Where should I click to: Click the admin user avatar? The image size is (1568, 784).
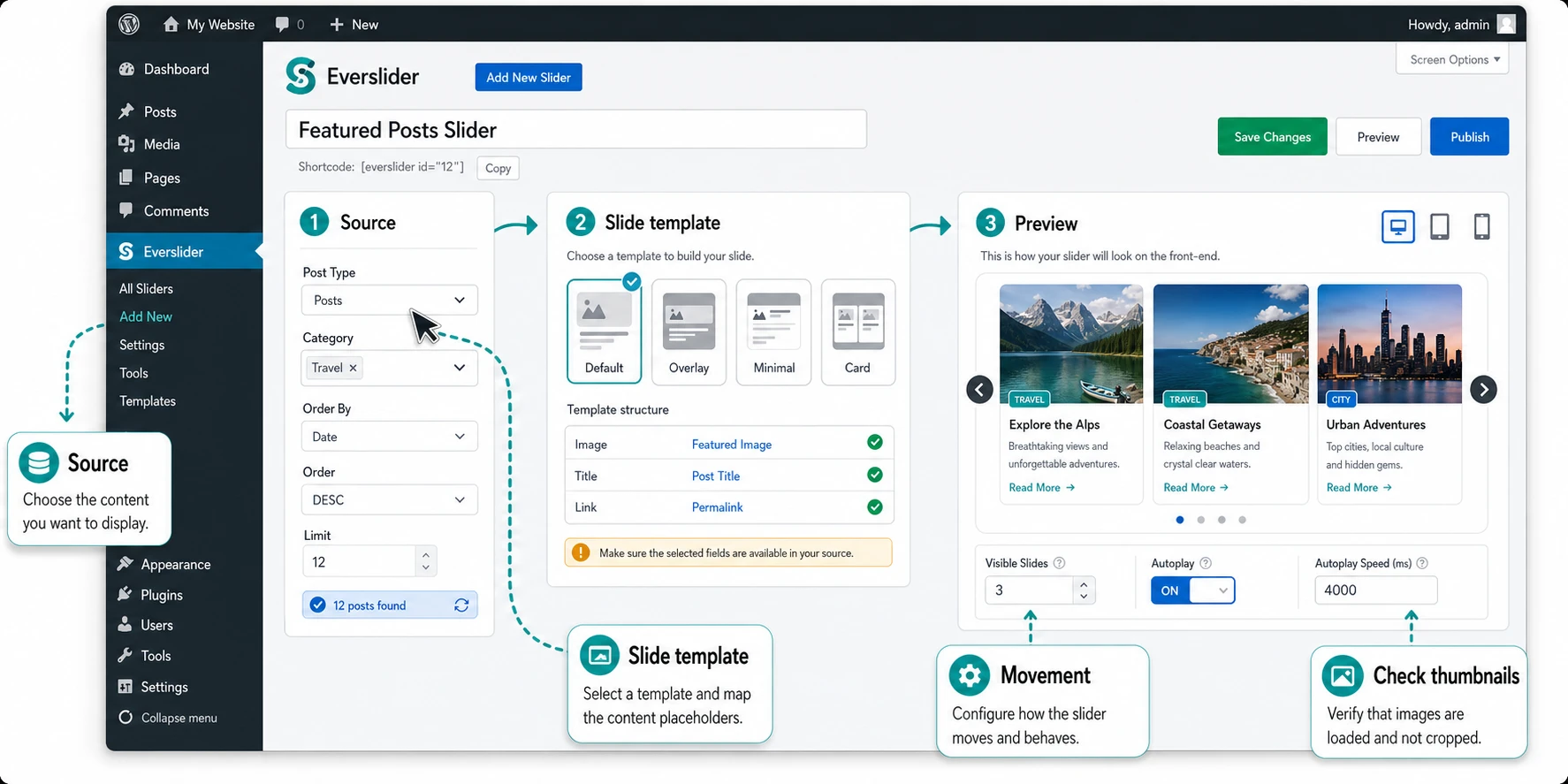[1506, 24]
